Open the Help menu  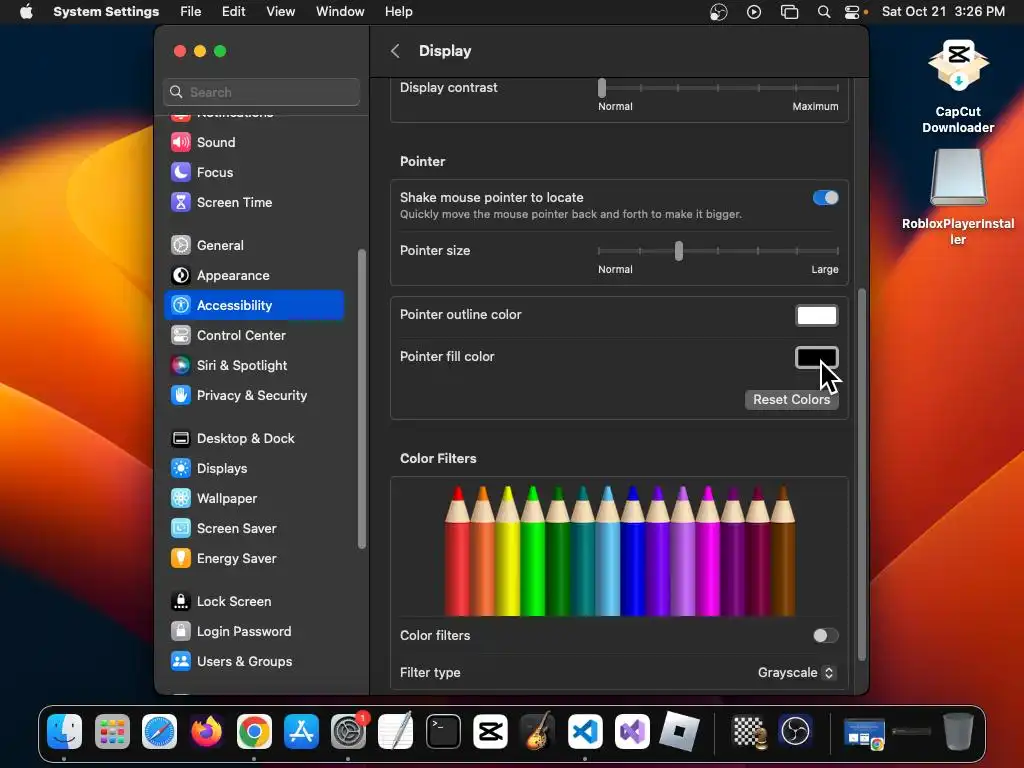click(x=398, y=12)
